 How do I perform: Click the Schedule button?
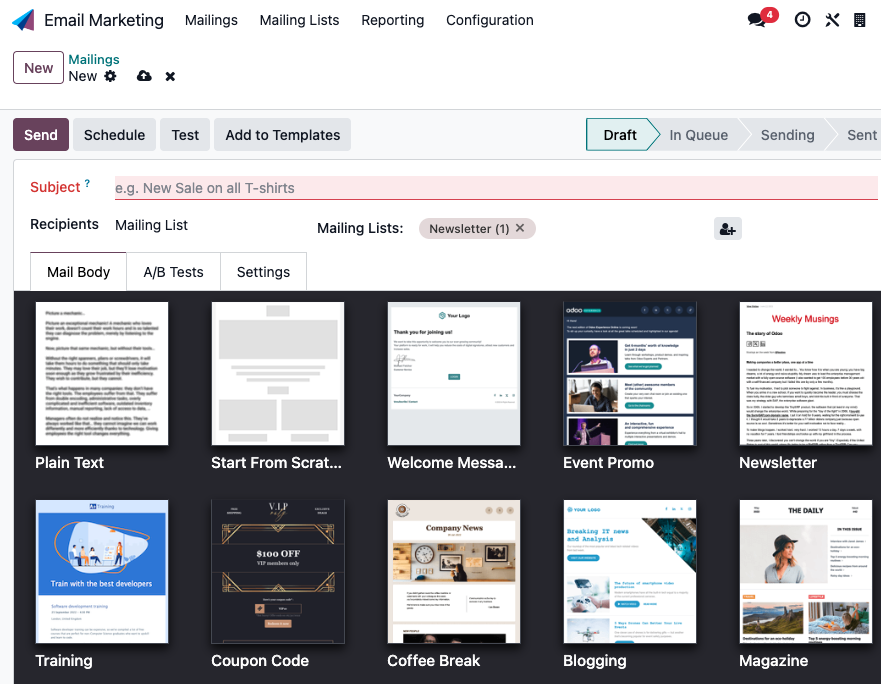click(114, 135)
